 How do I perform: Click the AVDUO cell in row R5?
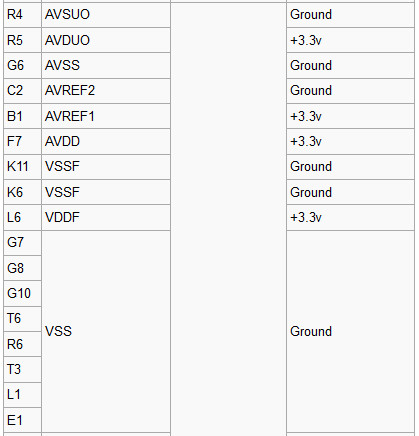tap(106, 40)
